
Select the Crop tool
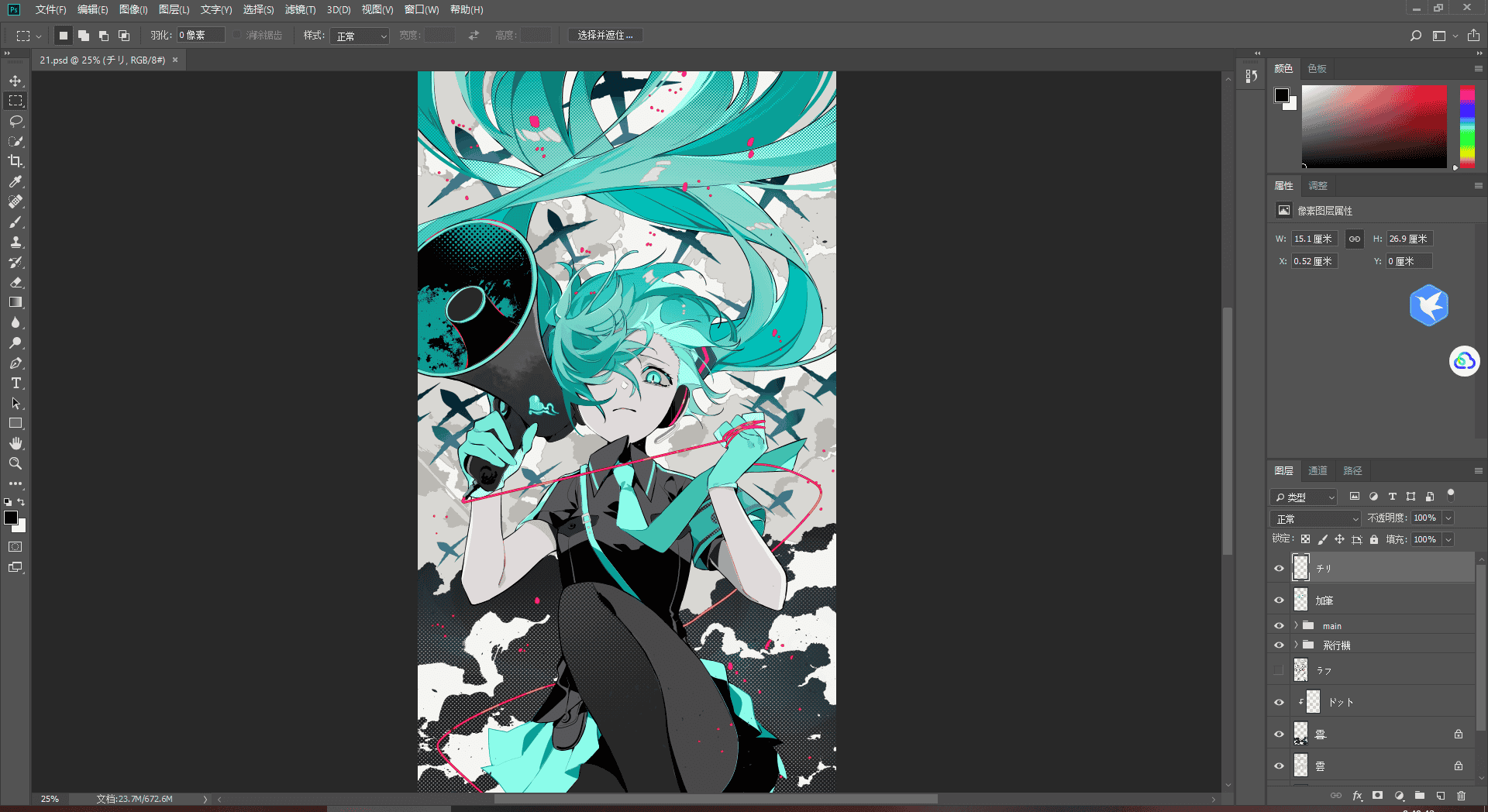pos(15,161)
